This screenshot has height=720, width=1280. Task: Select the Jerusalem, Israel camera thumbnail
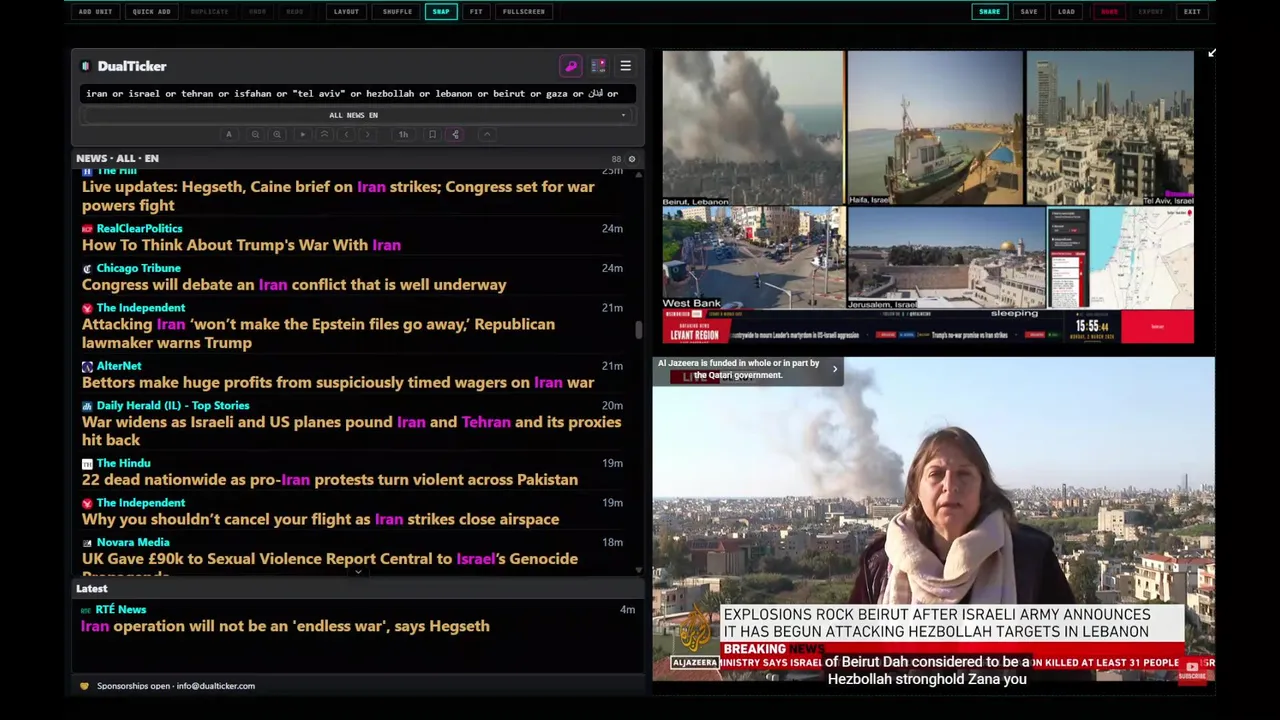(x=946, y=258)
